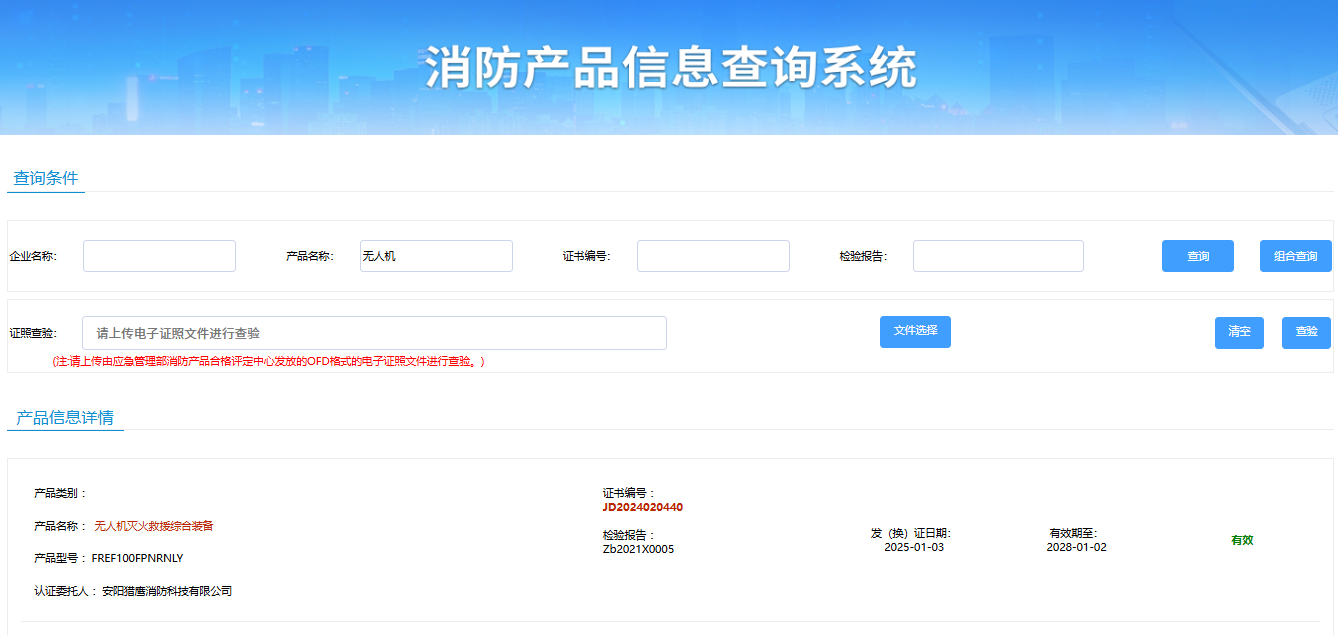
Task: Click product model FREF100FPNRNLY
Action: [x=138, y=558]
